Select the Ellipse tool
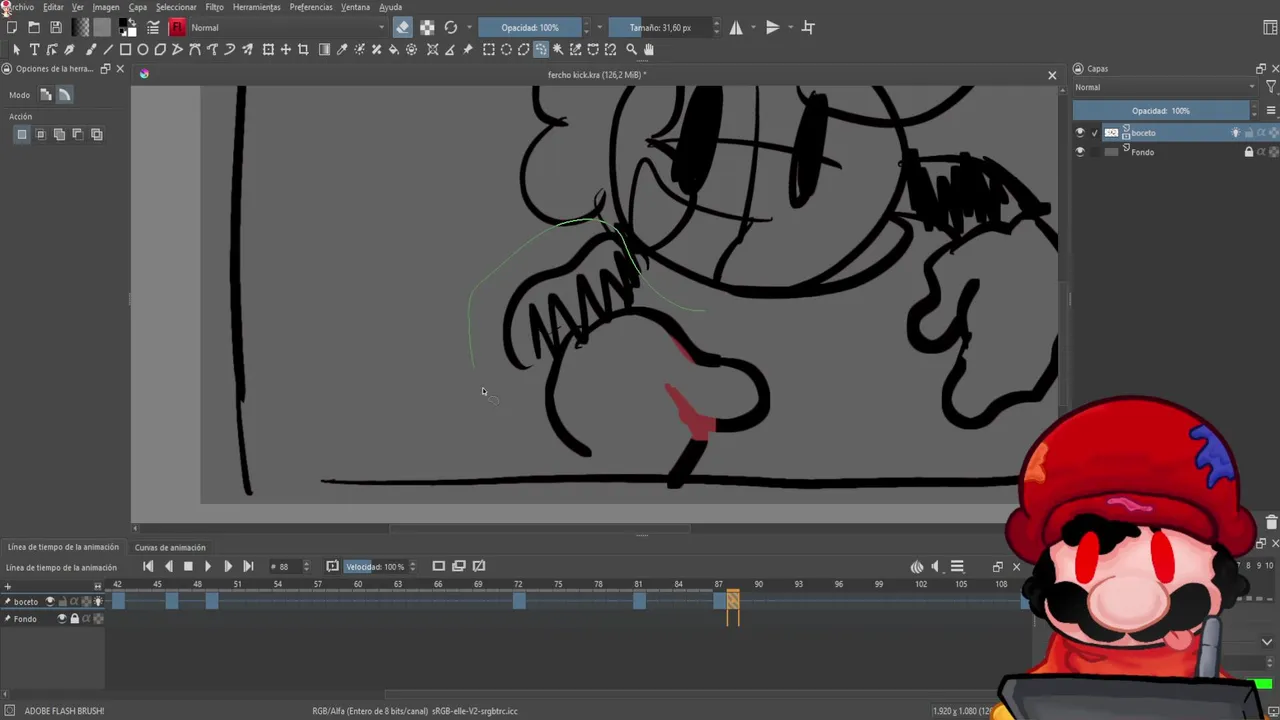1280x720 pixels. [x=143, y=49]
